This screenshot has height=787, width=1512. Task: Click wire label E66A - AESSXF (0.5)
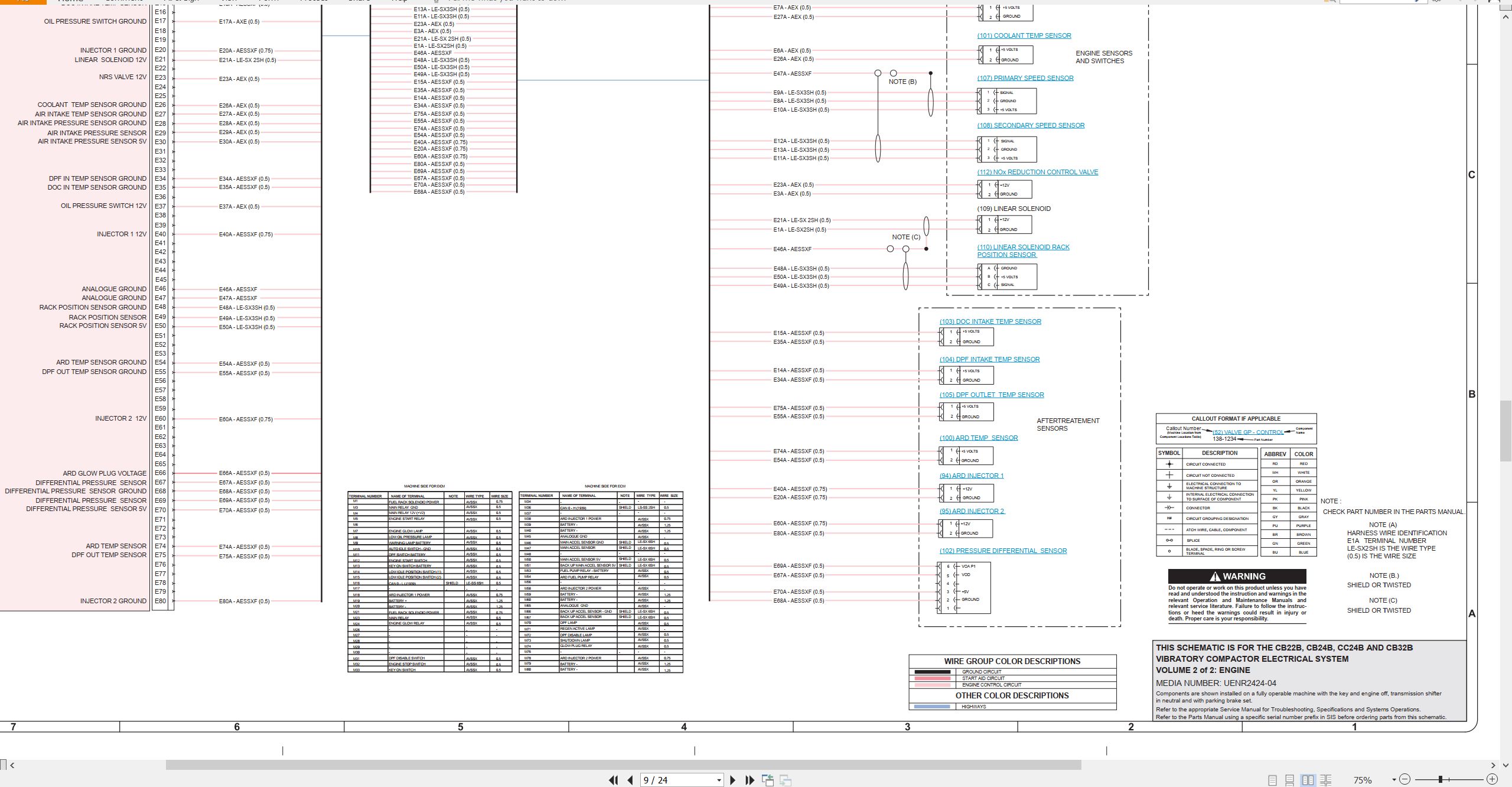(244, 473)
